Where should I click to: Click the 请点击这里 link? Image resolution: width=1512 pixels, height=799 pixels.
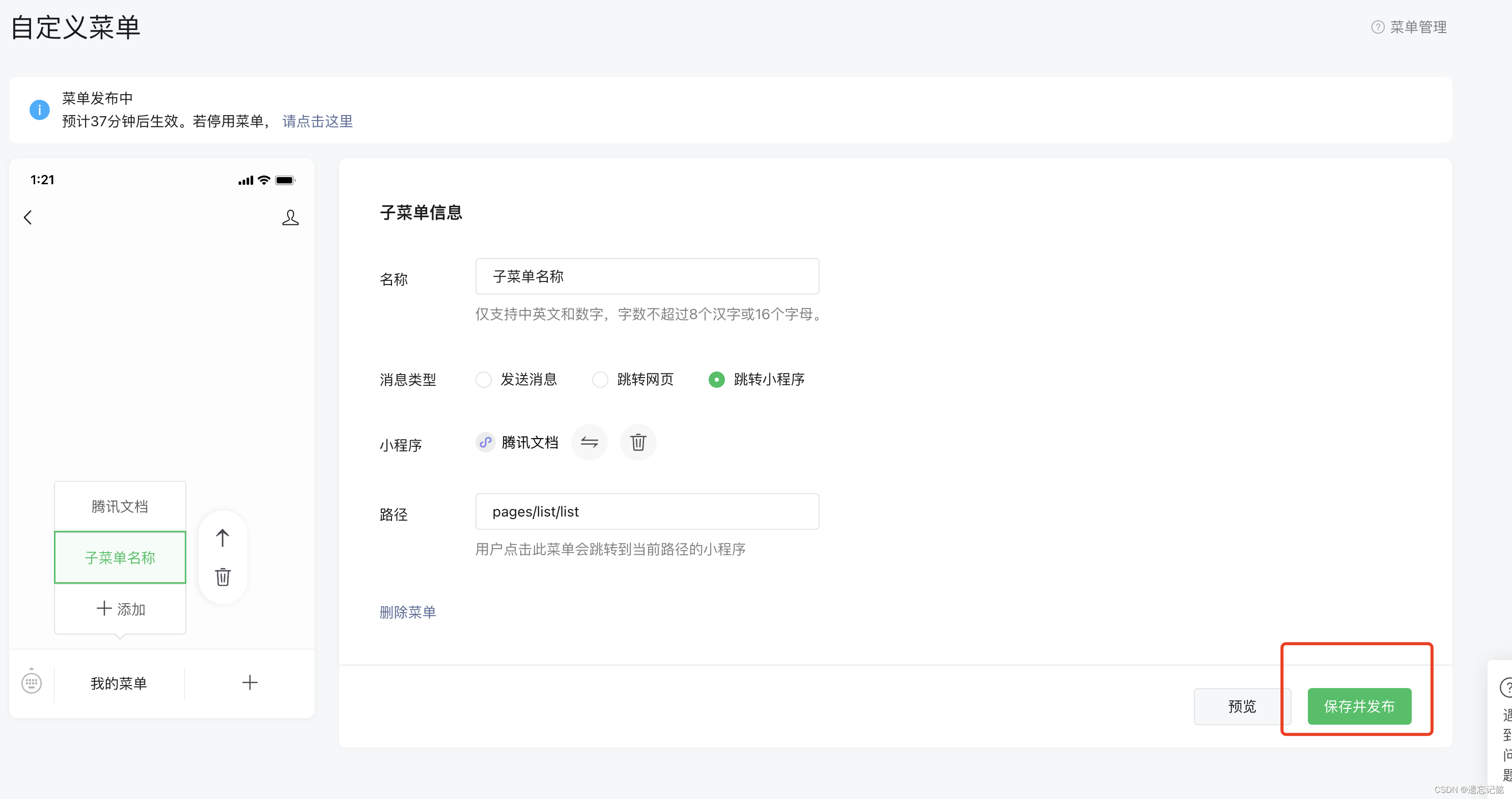(318, 122)
